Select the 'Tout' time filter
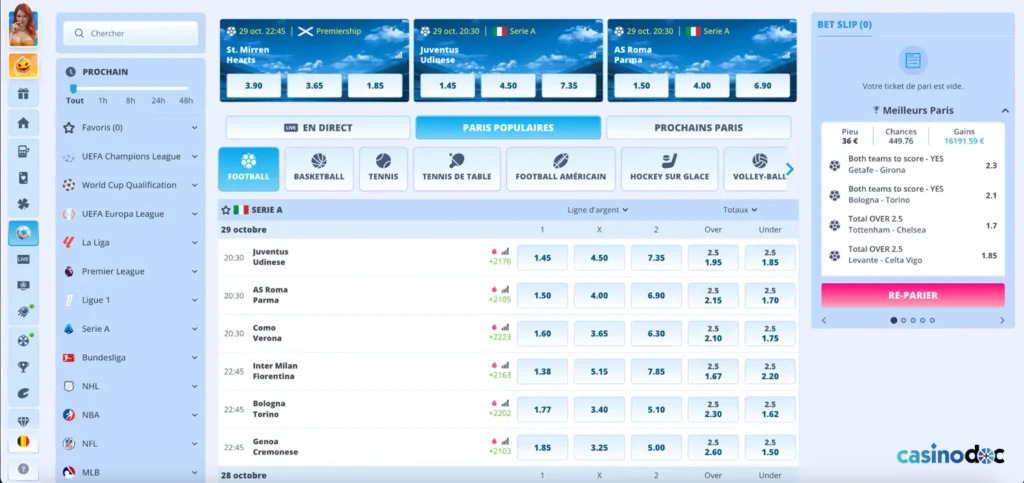1024x483 pixels. coord(74,101)
